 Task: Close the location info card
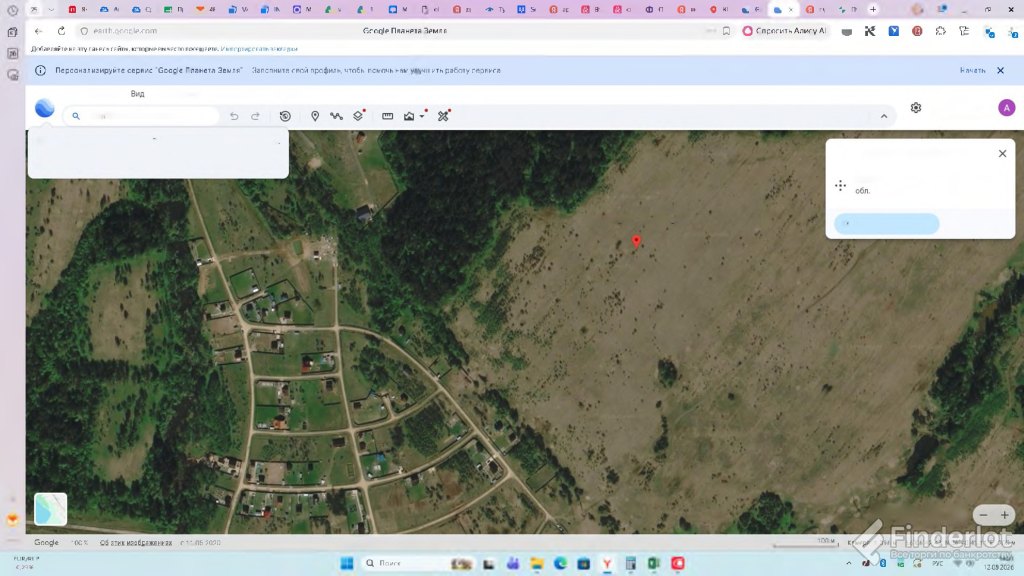[x=1002, y=153]
